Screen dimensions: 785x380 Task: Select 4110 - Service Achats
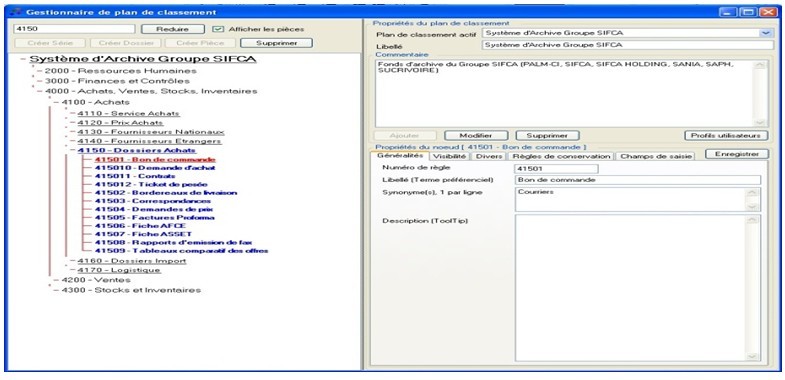point(128,114)
